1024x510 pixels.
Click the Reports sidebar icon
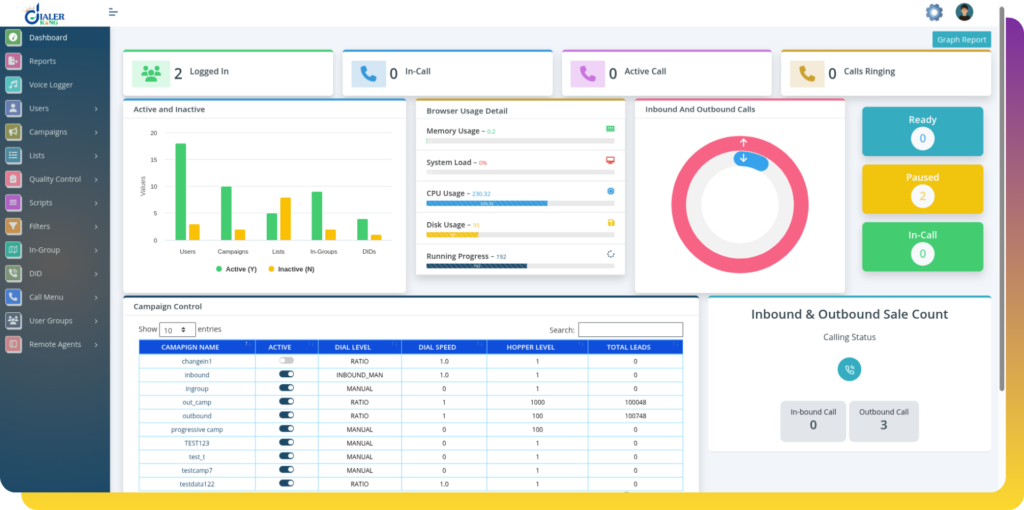click(x=14, y=61)
